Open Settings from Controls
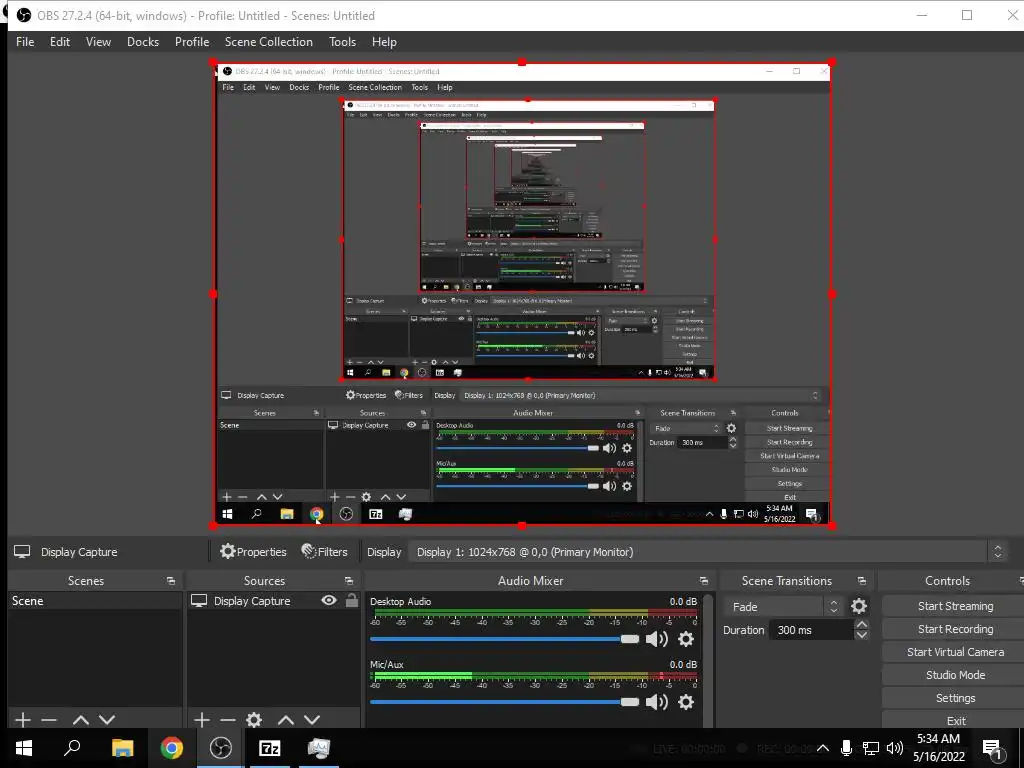Image resolution: width=1024 pixels, height=768 pixels. tap(955, 698)
